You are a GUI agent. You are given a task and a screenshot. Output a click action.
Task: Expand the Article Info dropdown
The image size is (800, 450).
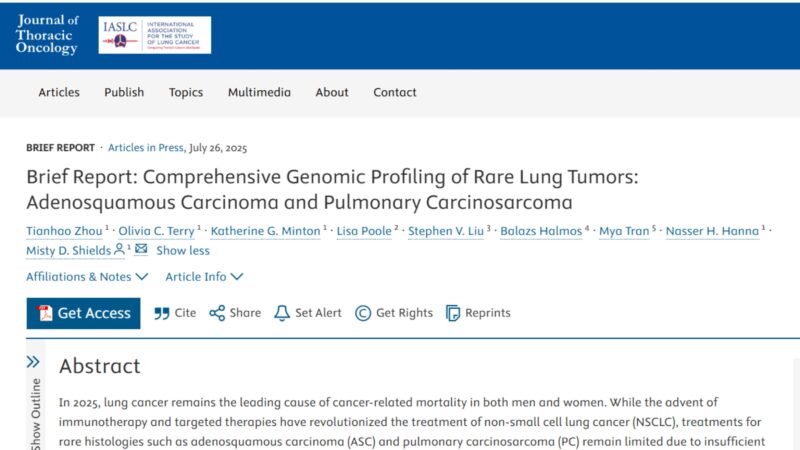pos(204,277)
